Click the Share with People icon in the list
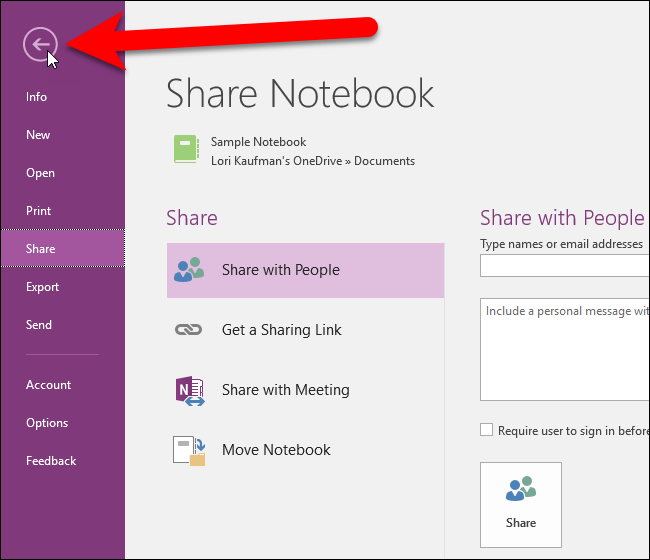650x560 pixels. [x=189, y=270]
